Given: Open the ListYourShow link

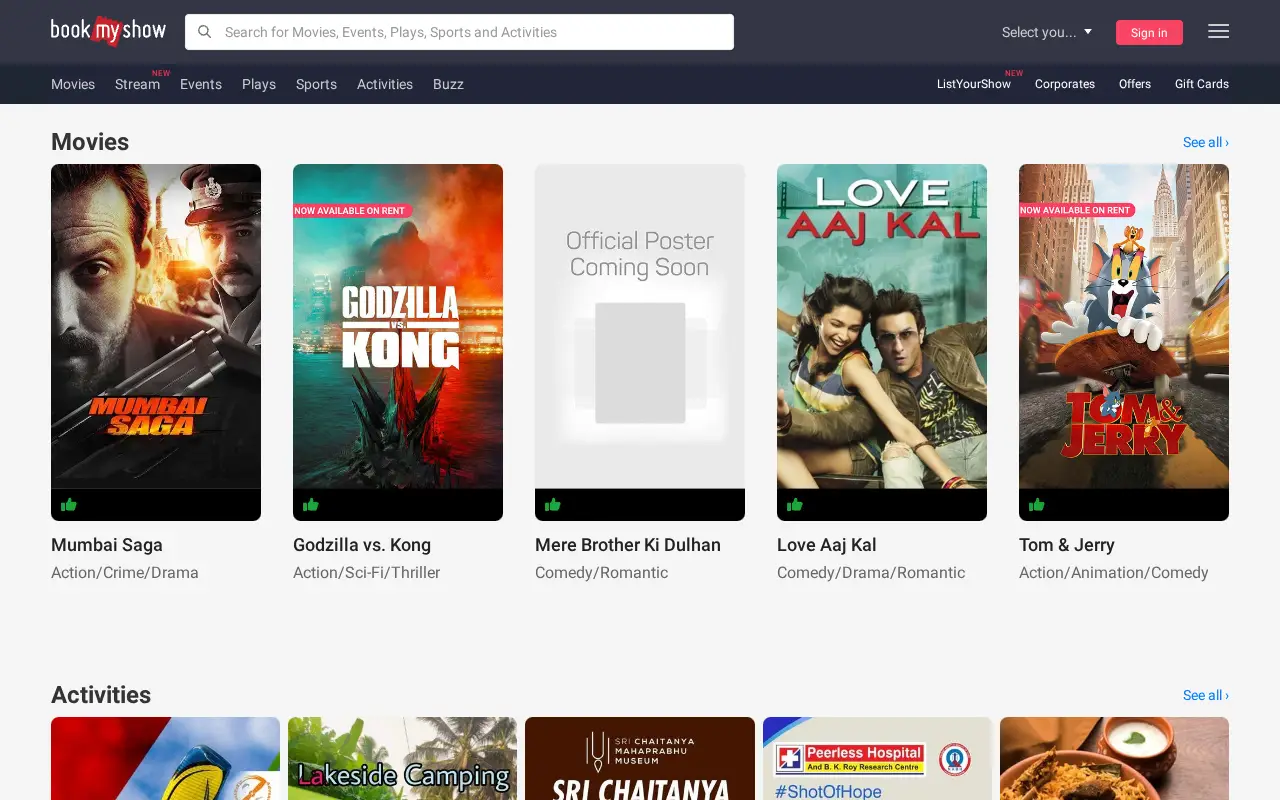Looking at the screenshot, I should (974, 84).
